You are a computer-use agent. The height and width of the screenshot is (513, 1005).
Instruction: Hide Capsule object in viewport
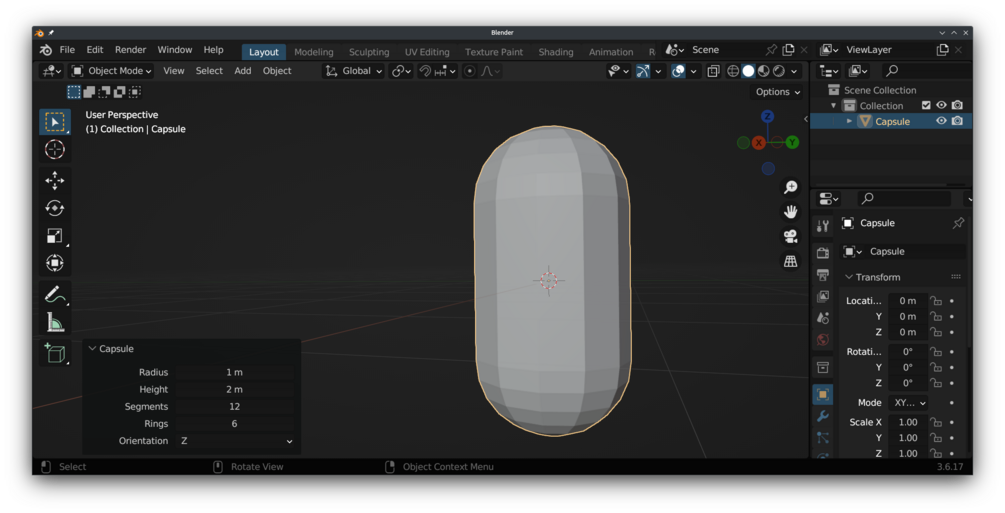point(941,121)
